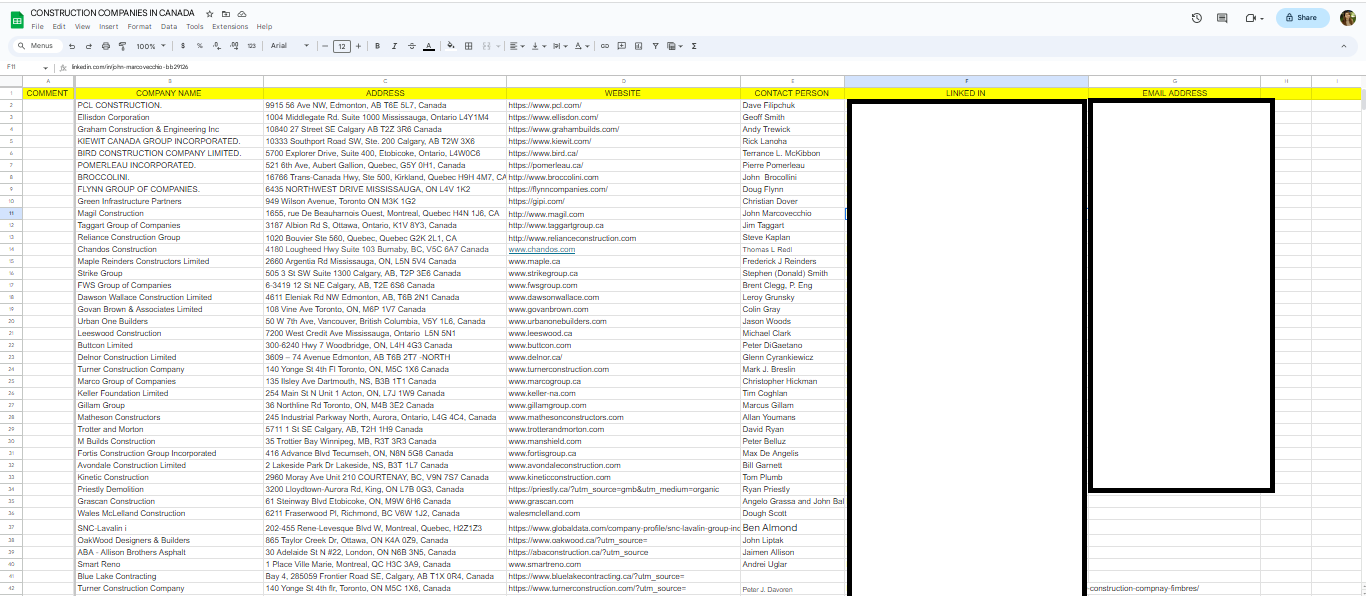Format cells as percent

200,46
